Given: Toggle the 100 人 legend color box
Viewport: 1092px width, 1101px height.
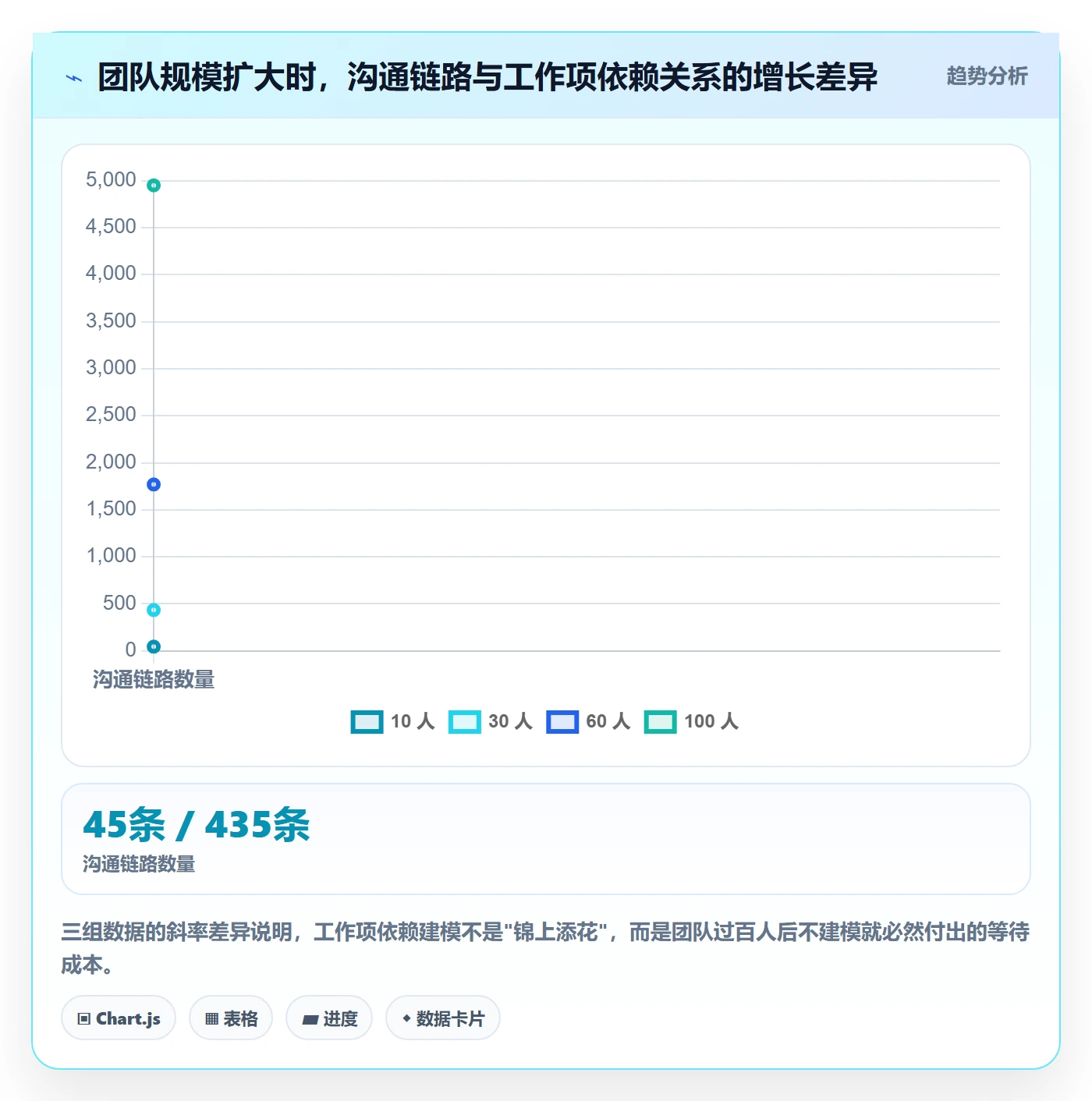Looking at the screenshot, I should 660,722.
